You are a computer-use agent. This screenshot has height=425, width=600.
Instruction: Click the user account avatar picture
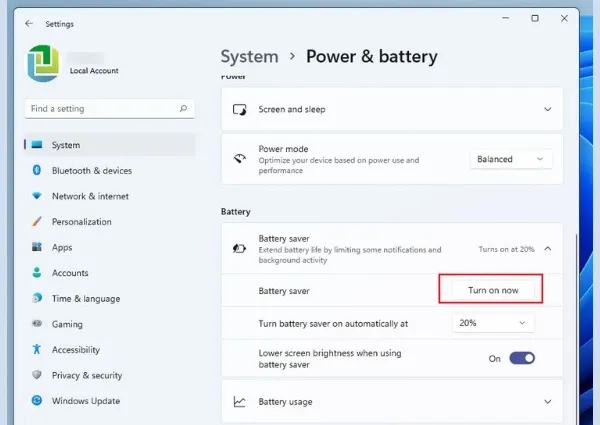pos(43,64)
